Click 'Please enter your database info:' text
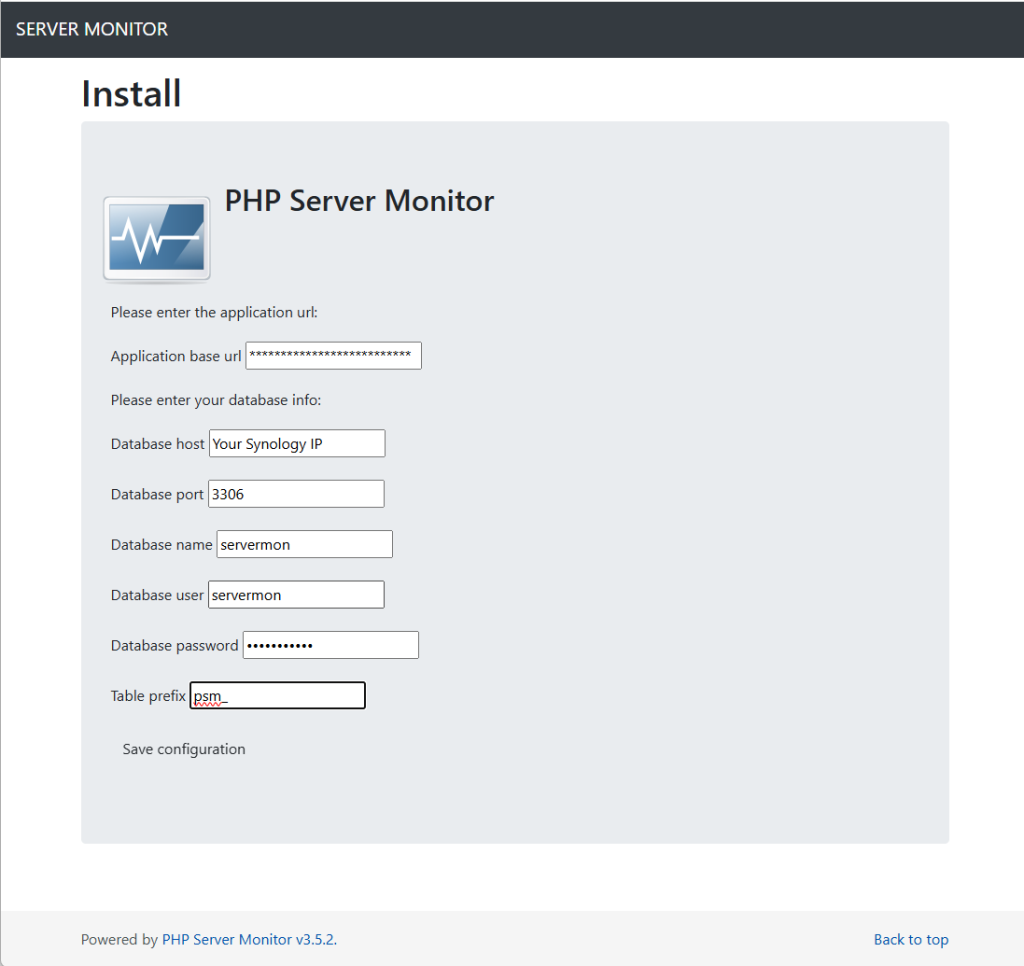1024x966 pixels. click(x=216, y=400)
